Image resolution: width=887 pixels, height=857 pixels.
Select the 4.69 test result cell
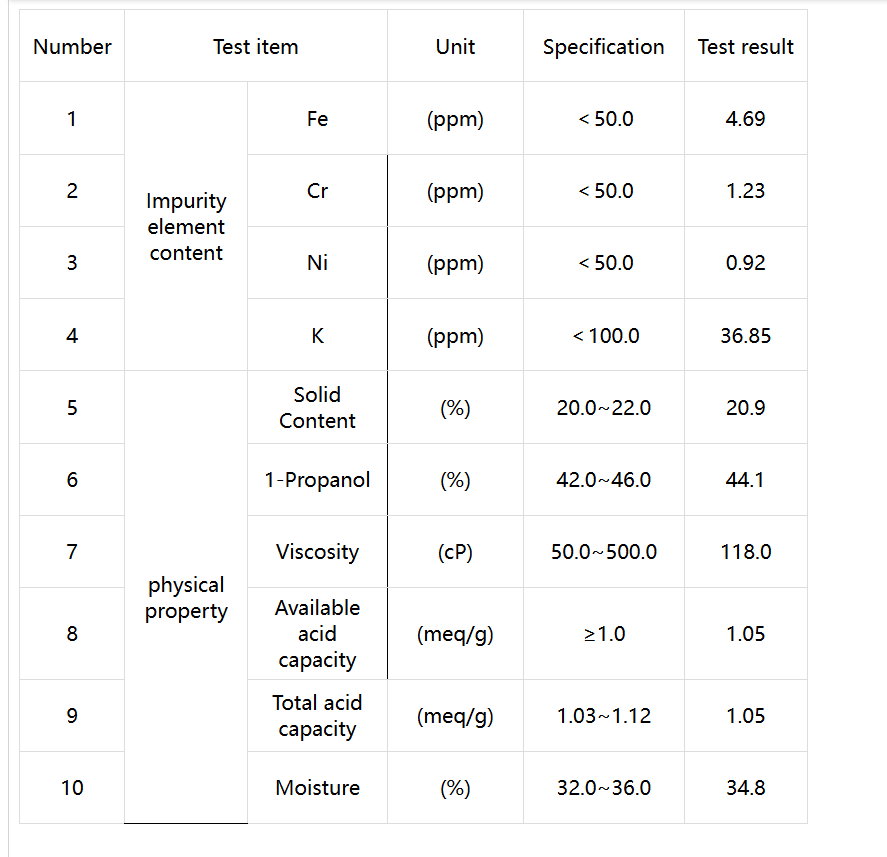point(746,118)
